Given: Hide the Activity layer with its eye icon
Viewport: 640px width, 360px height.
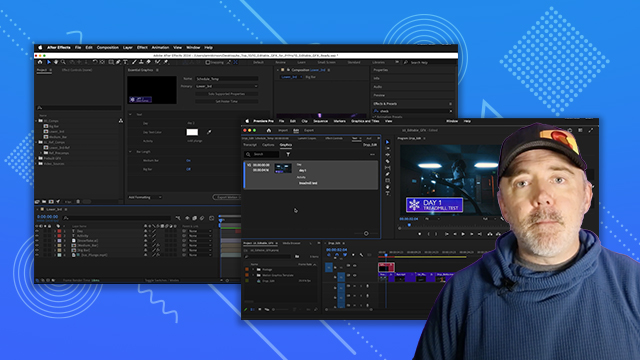Looking at the screenshot, I should click(x=37, y=236).
